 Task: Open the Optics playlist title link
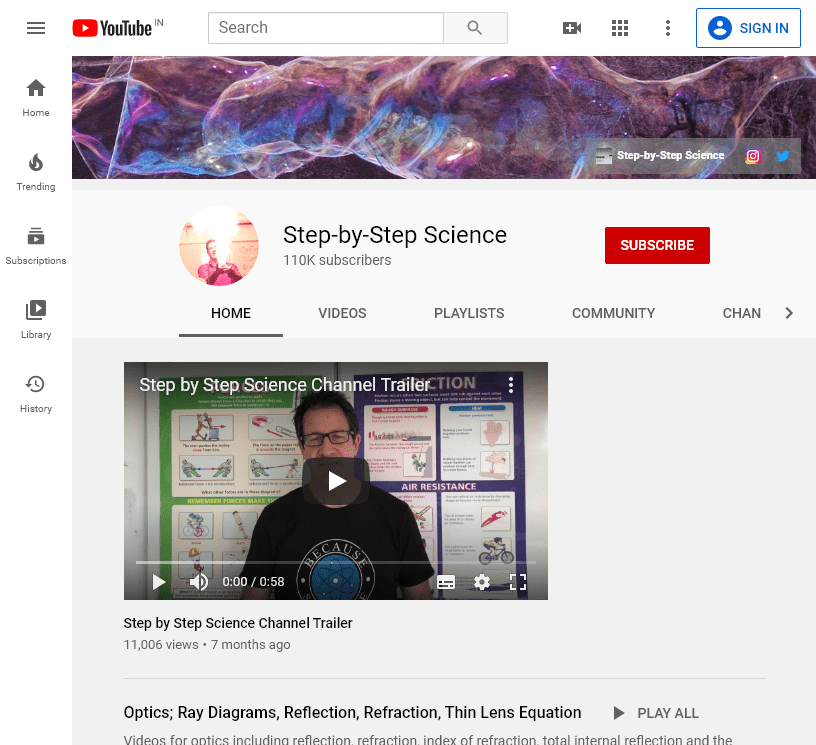(352, 712)
